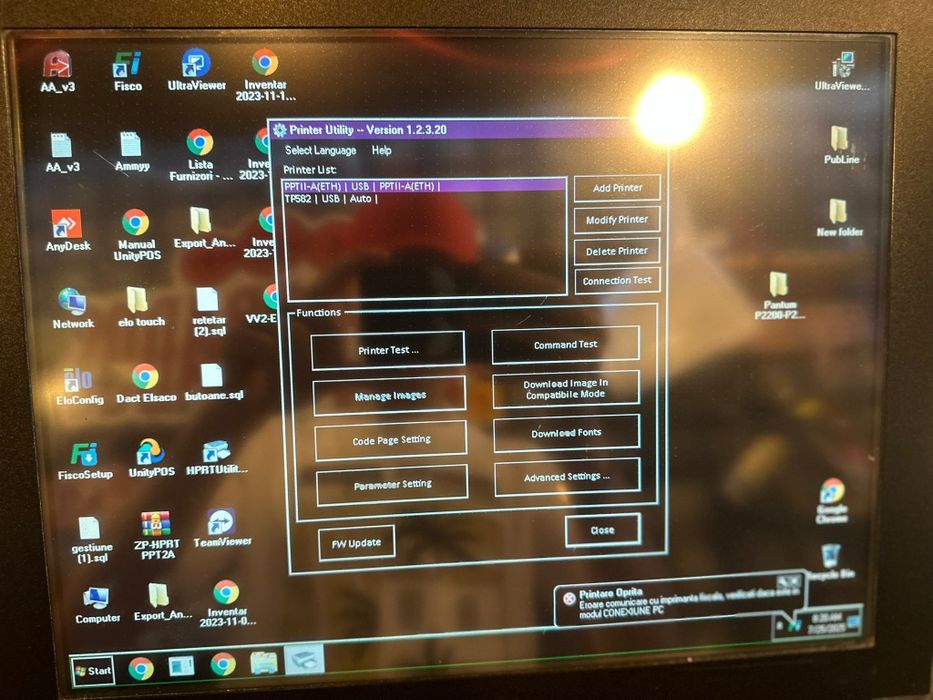Open the HPRTUtilit... shortcut
The height and width of the screenshot is (700, 933).
(217, 458)
